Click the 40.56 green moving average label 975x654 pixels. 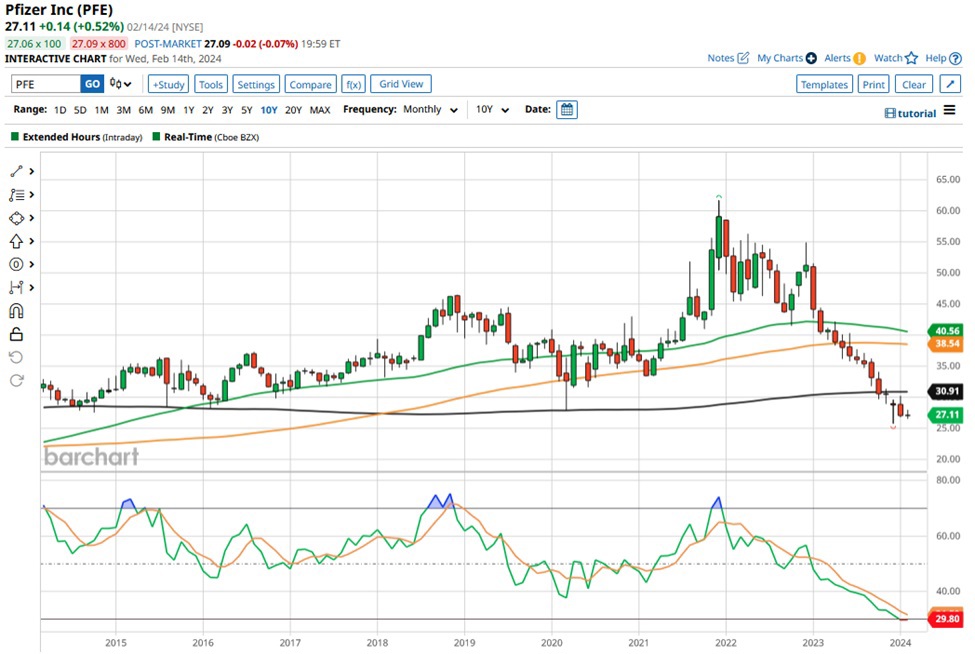point(945,331)
